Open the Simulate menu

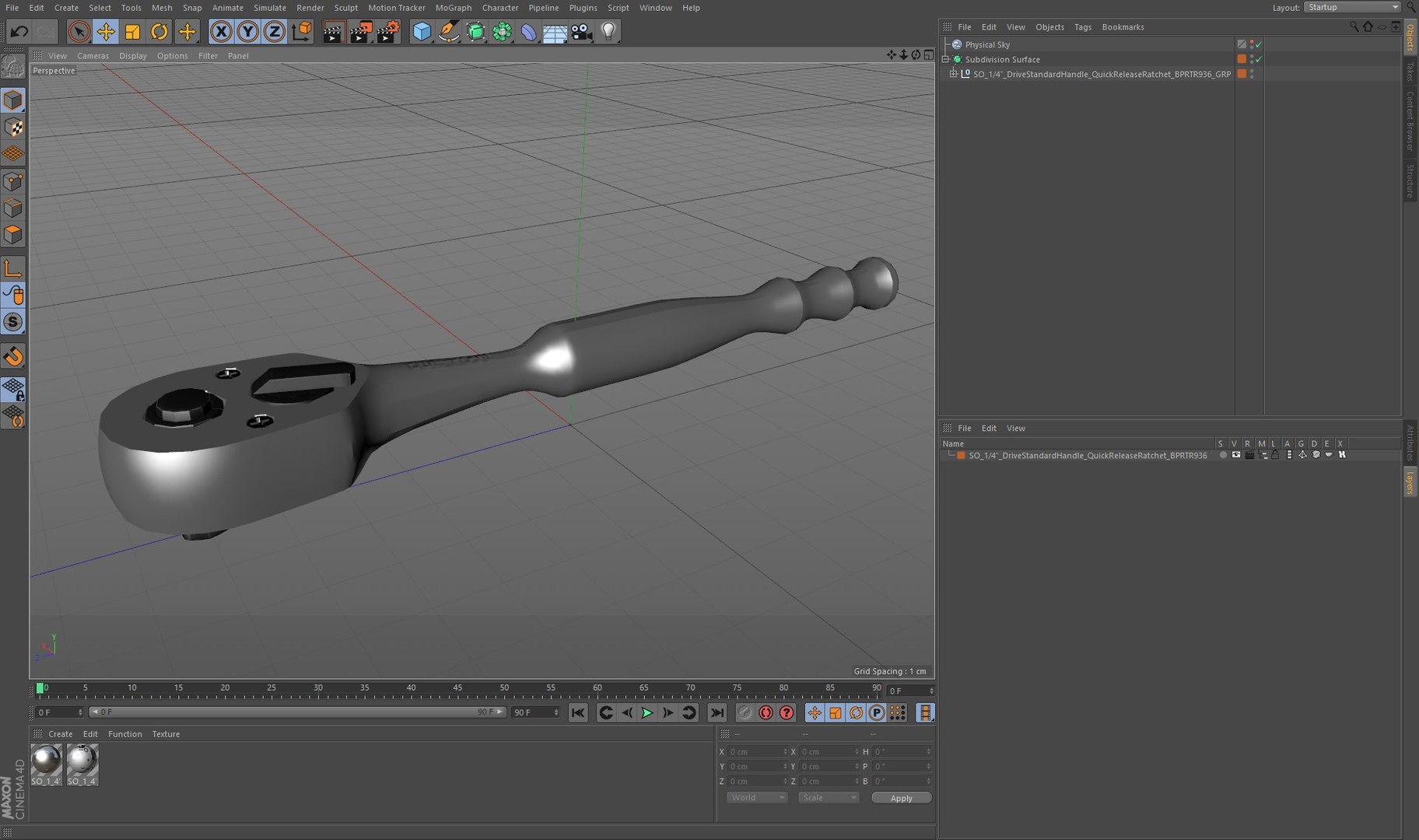(270, 8)
